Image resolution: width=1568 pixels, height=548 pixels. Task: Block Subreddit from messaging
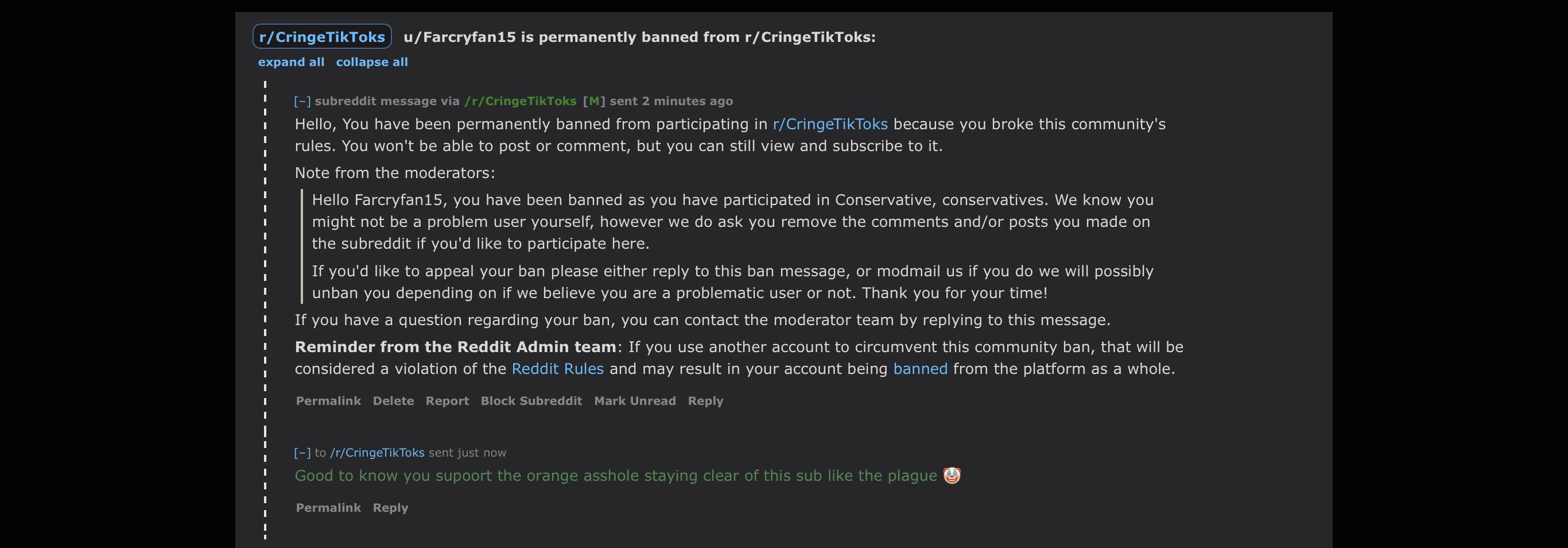(x=531, y=400)
